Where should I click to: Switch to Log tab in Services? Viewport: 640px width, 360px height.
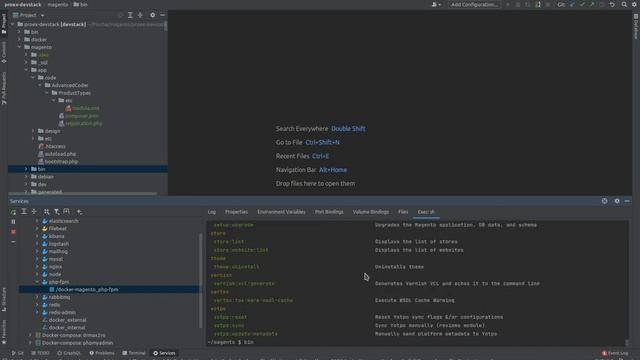(211, 212)
